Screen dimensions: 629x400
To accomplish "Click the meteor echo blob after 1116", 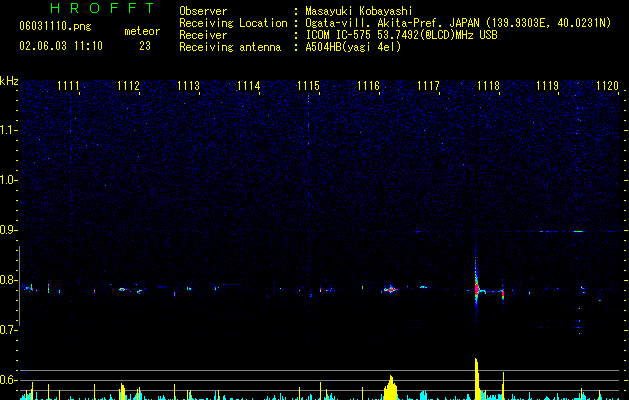I will coord(390,289).
